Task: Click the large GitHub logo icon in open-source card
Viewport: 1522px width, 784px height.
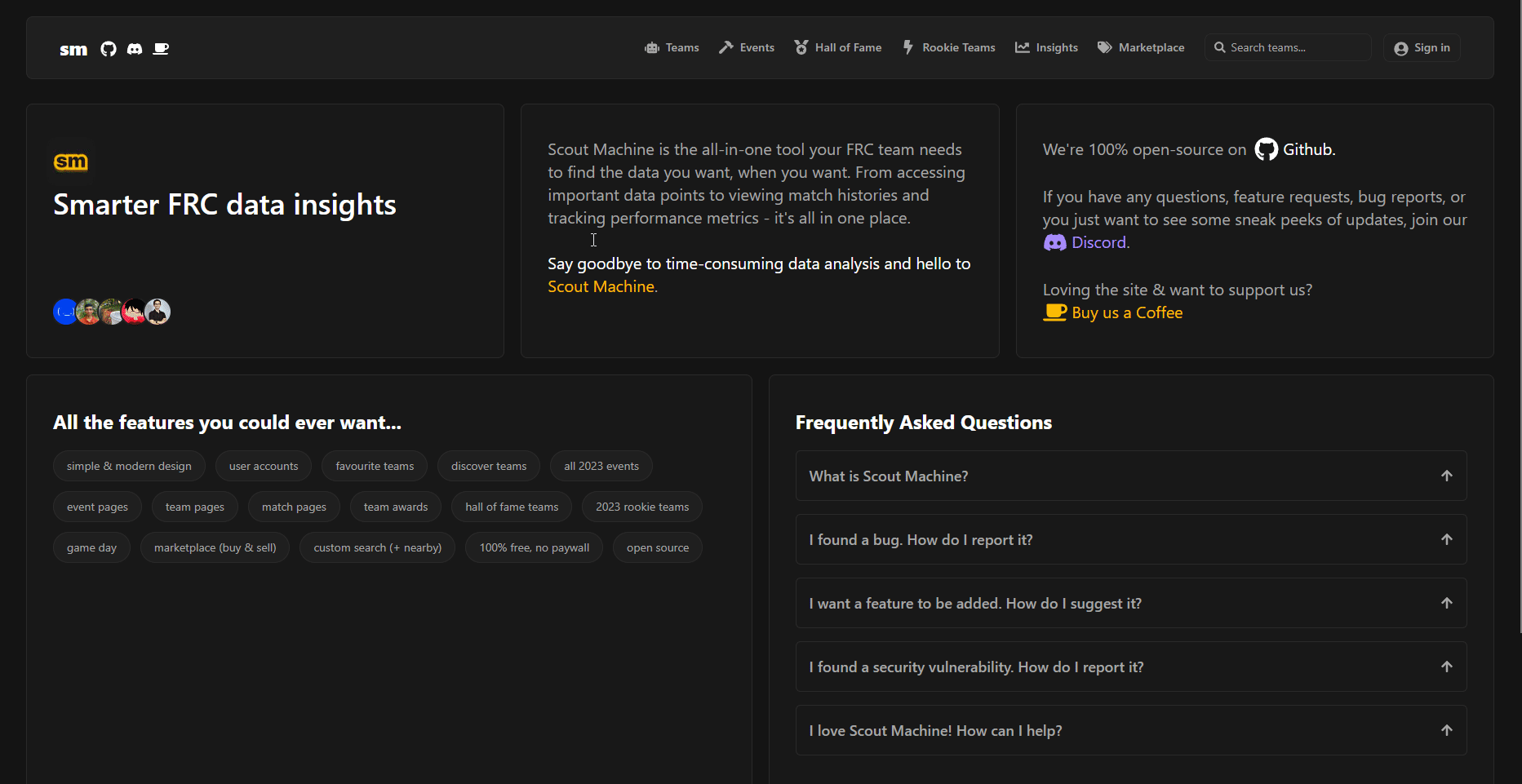Action: pos(1267,149)
